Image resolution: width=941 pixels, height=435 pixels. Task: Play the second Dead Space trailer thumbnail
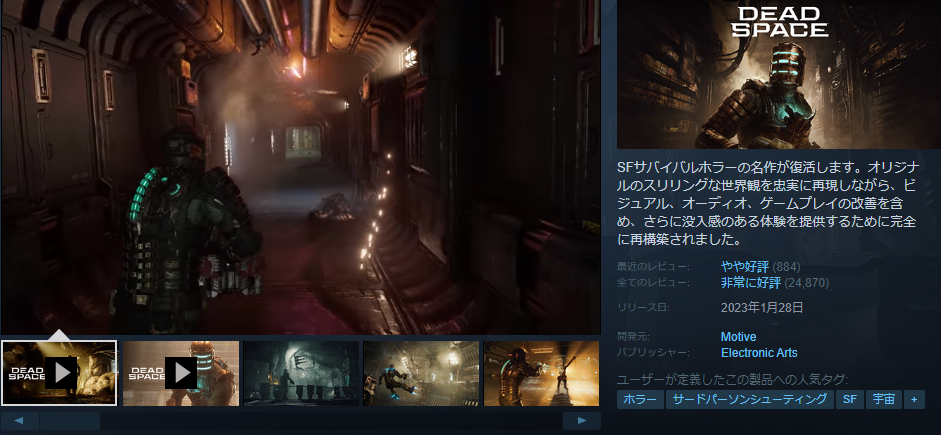181,373
